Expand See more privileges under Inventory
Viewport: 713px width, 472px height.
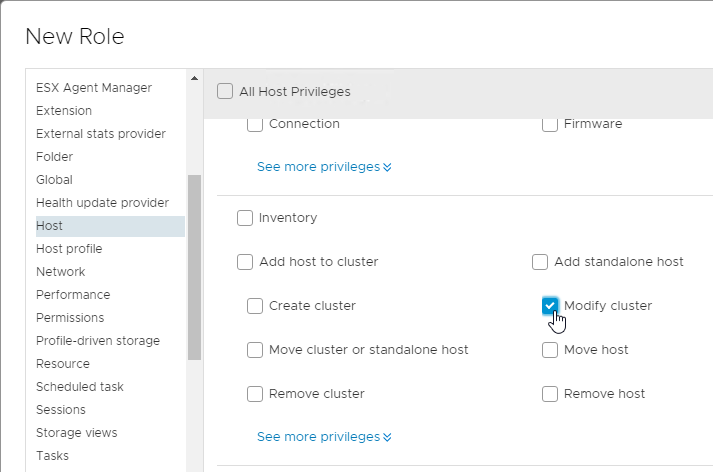coord(324,437)
